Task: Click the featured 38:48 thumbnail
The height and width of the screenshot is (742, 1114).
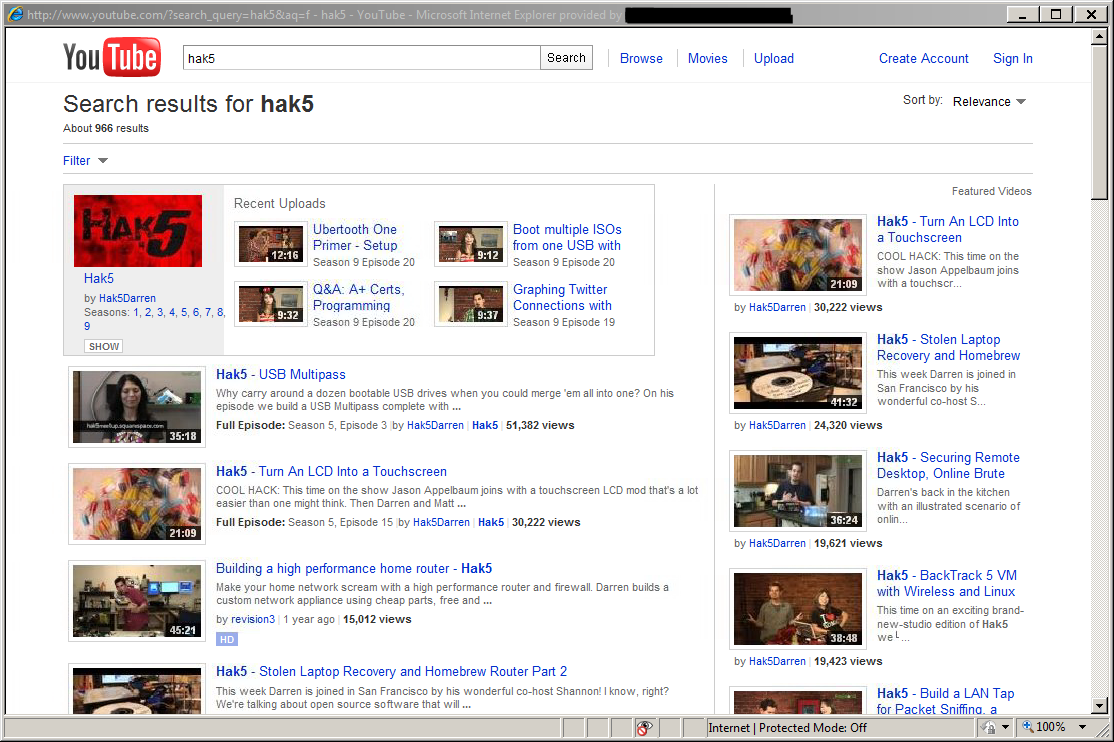Action: [798, 608]
